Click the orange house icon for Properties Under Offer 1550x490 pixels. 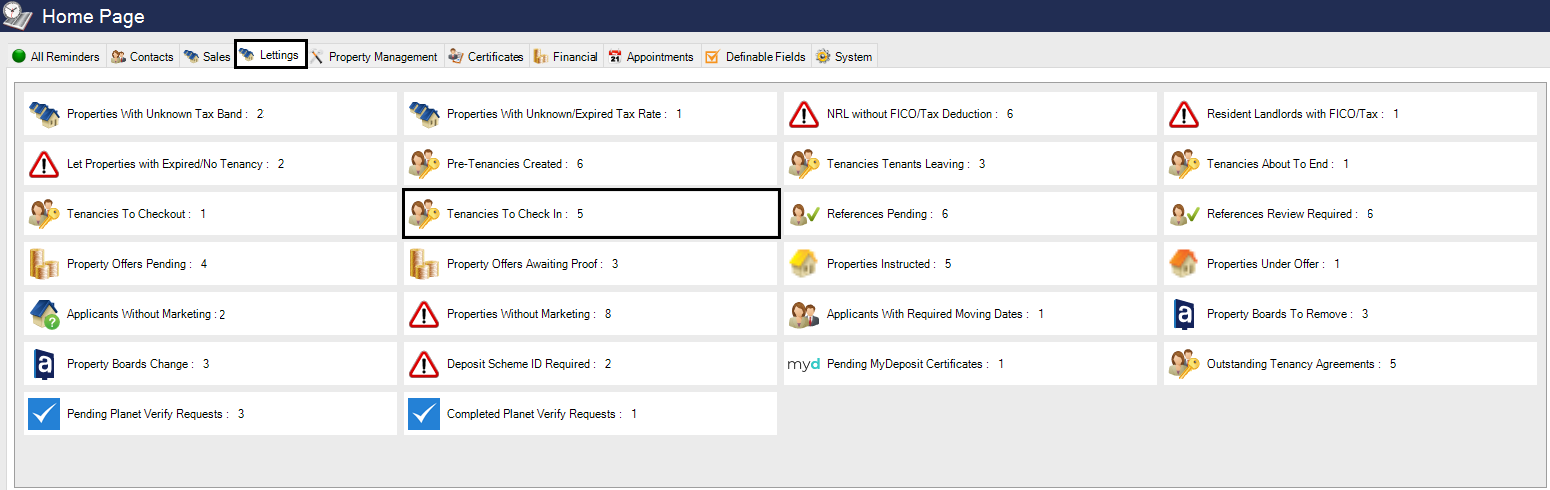[1184, 264]
